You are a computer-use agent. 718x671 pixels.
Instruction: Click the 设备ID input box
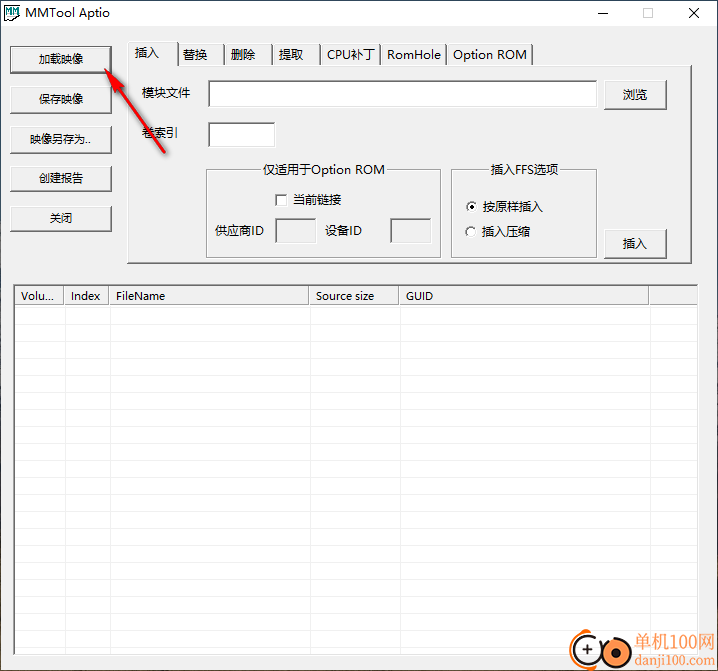pyautogui.click(x=410, y=230)
